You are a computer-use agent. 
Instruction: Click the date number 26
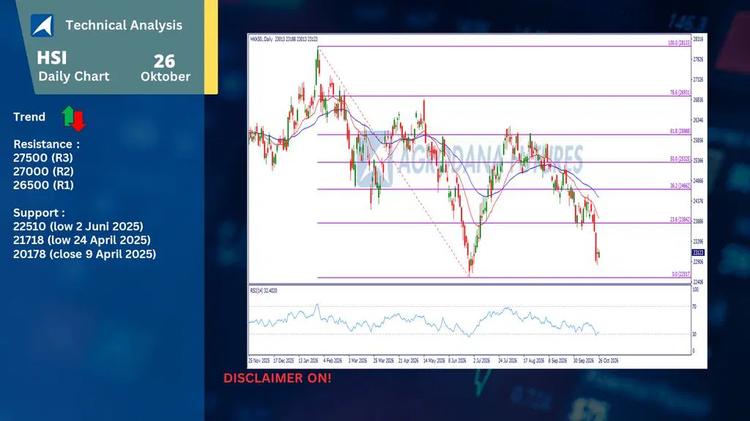pyautogui.click(x=164, y=61)
